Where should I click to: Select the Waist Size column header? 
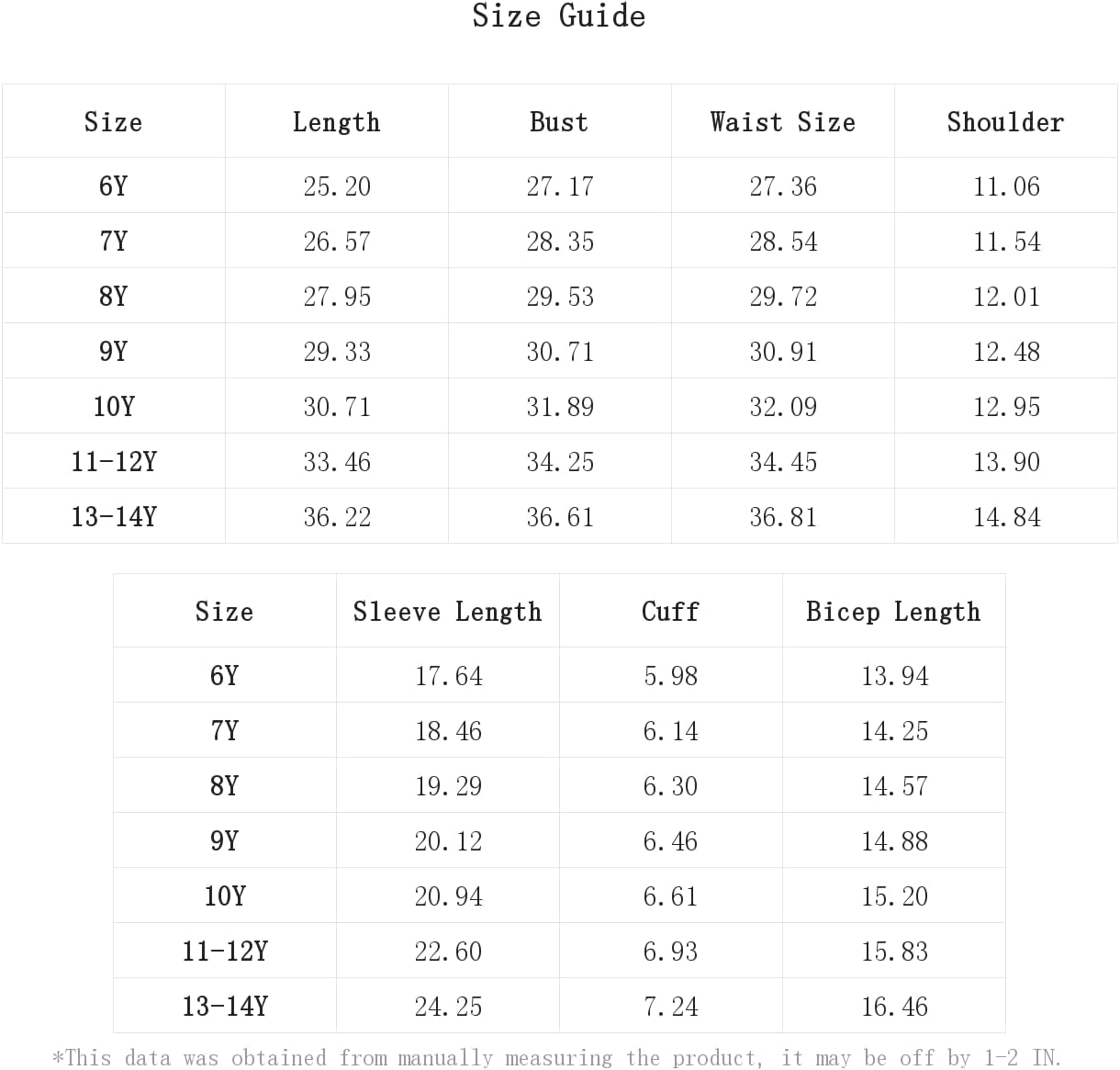(782, 122)
